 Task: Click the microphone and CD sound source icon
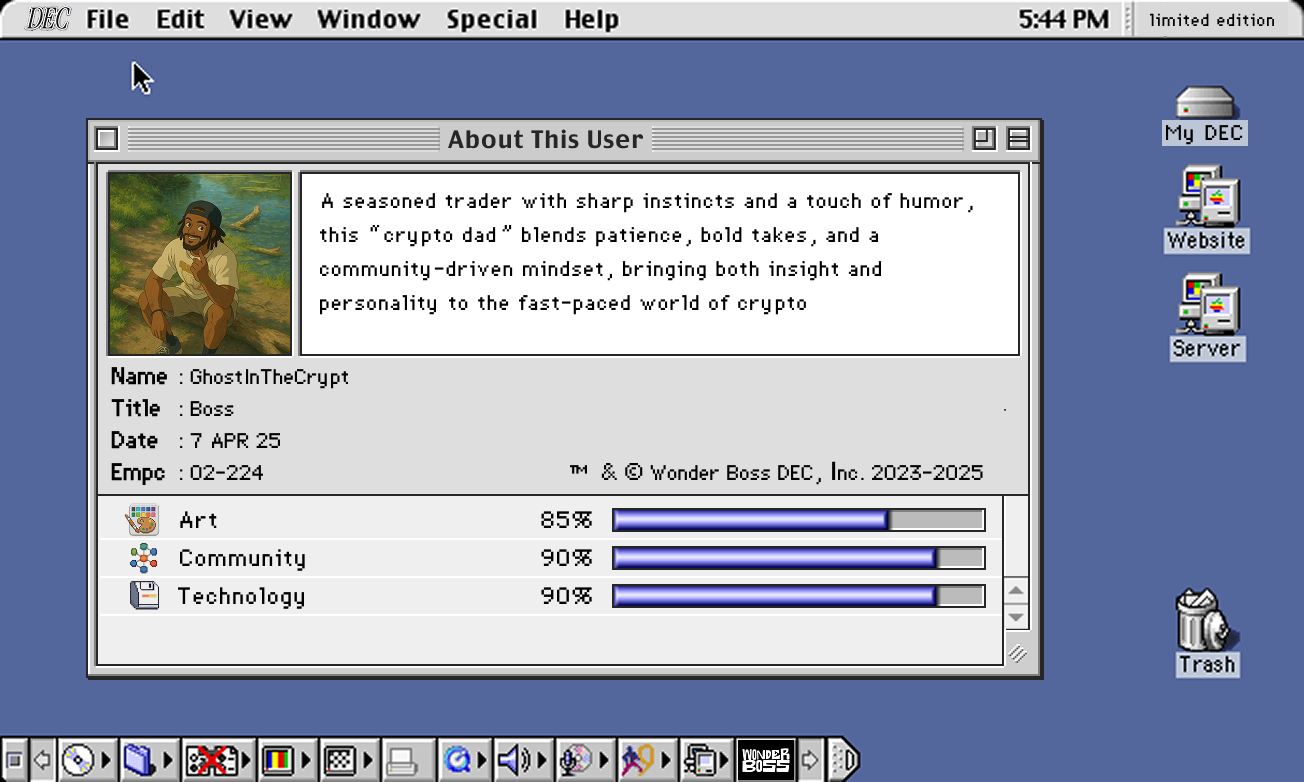coord(577,761)
